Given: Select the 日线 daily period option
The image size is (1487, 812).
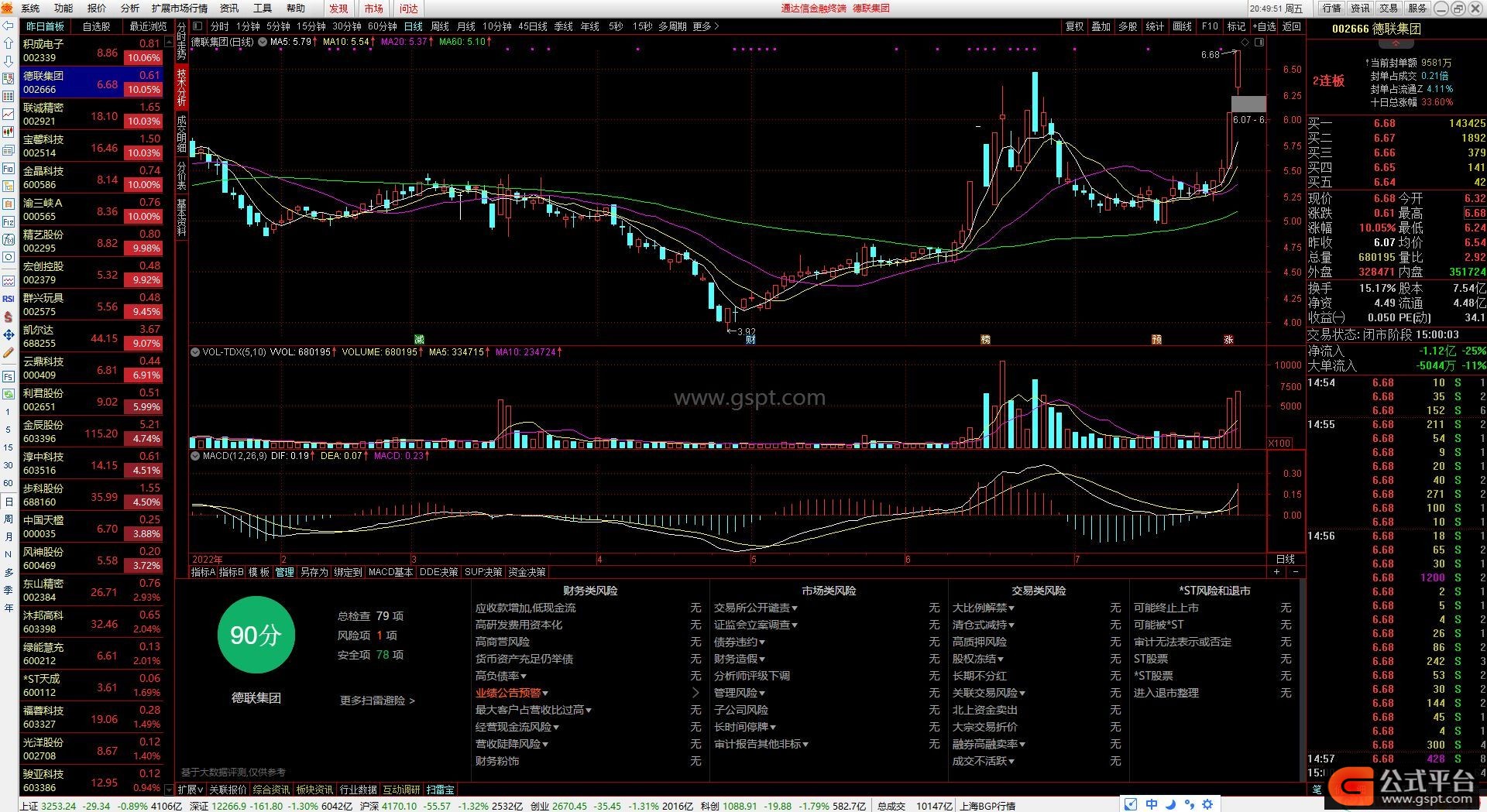Looking at the screenshot, I should click(413, 26).
